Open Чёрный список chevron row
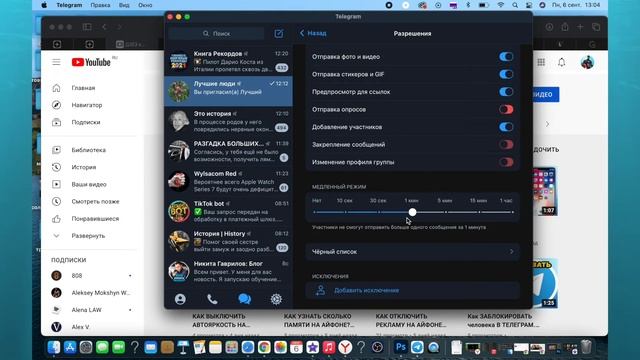This screenshot has width=640, height=360. (413, 252)
